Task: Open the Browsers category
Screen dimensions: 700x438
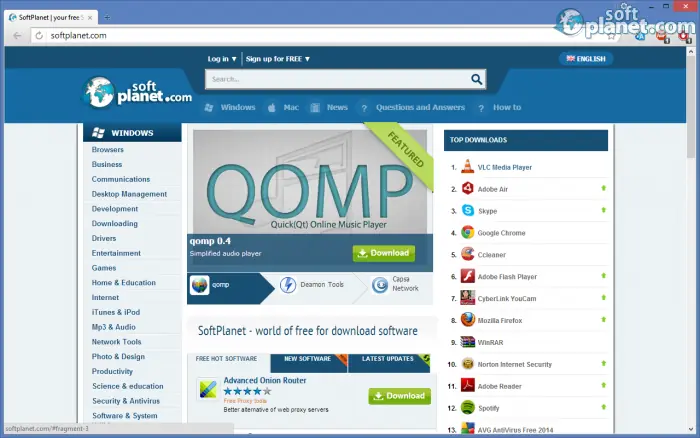Action: pyautogui.click(x=108, y=150)
